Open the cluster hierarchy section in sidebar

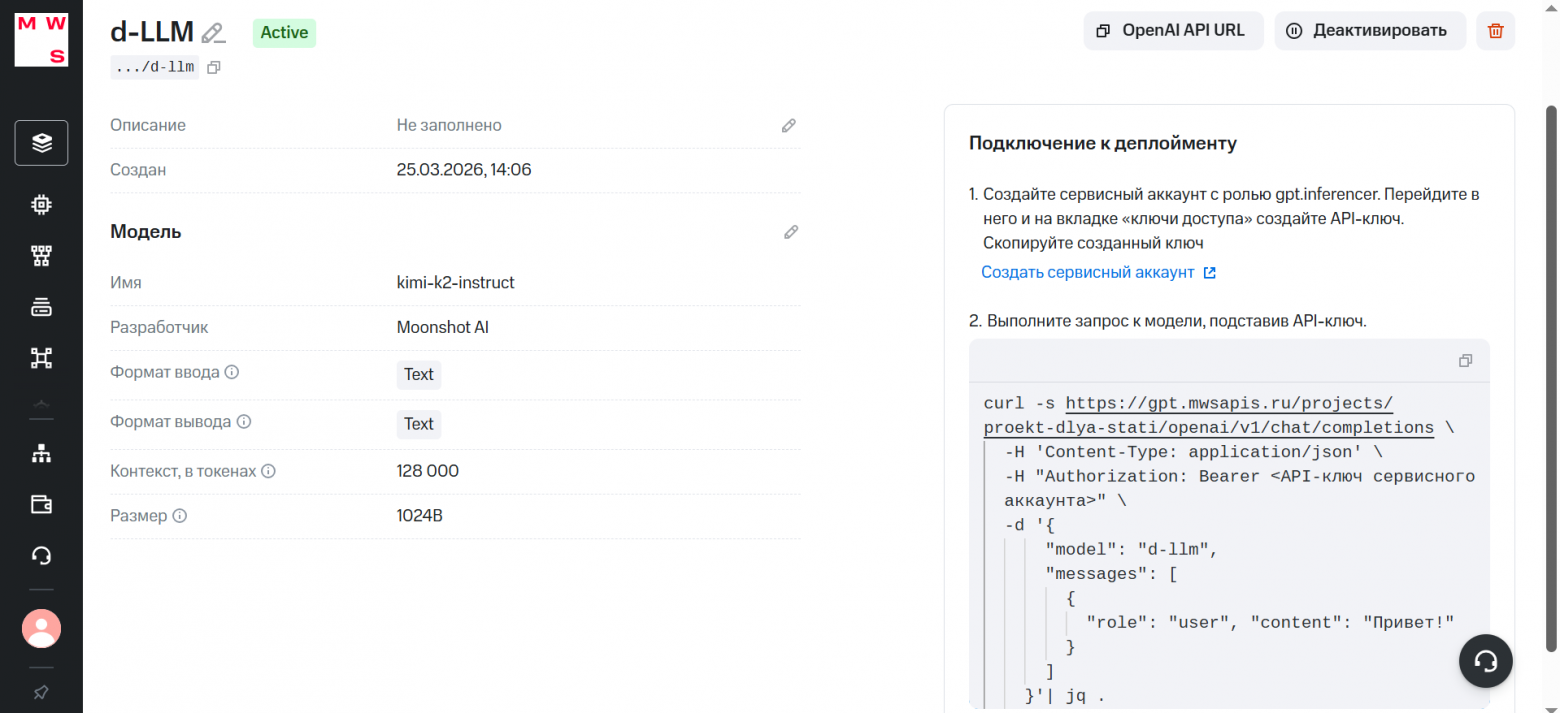click(x=41, y=357)
